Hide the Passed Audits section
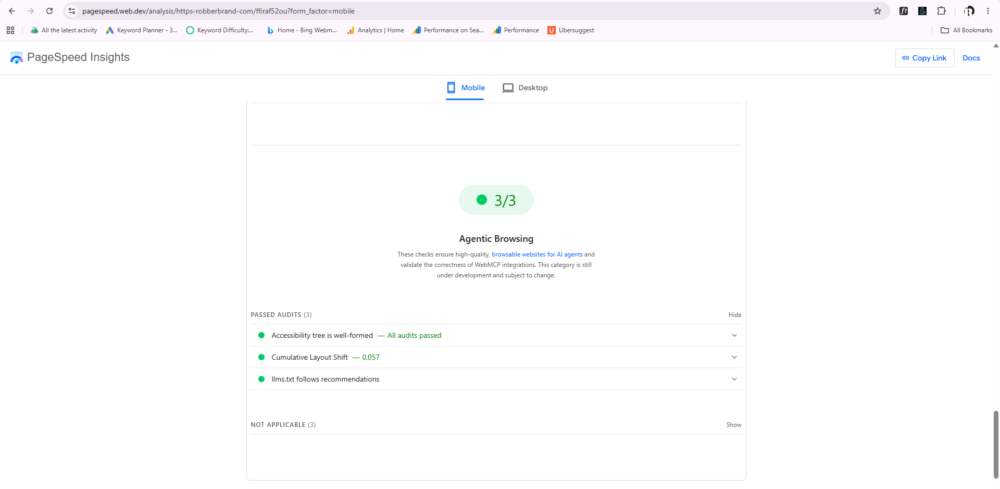This screenshot has width=1000, height=489. (x=735, y=315)
